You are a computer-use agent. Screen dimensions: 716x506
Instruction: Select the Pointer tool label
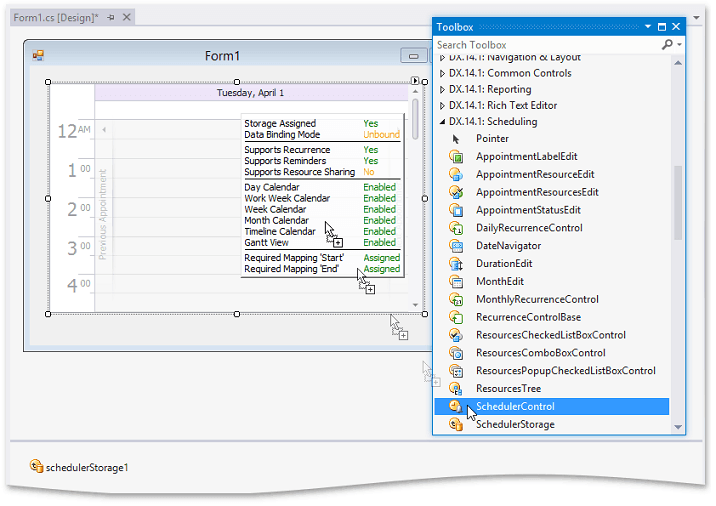(492, 139)
